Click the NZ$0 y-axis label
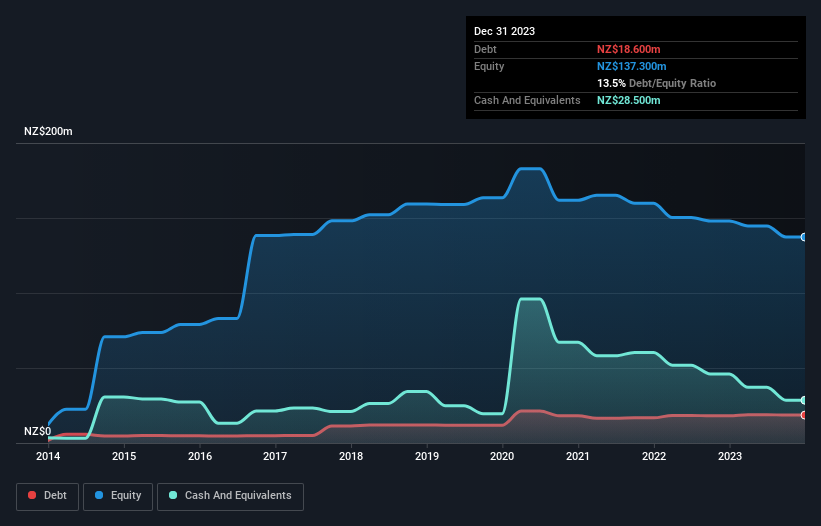The height and width of the screenshot is (526, 821). click(x=38, y=431)
